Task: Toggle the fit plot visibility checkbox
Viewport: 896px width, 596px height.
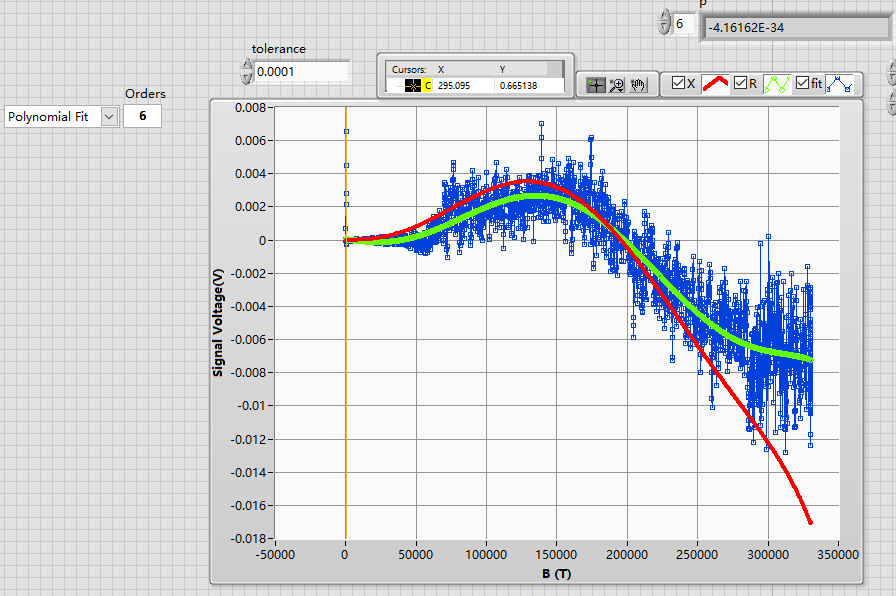Action: click(x=802, y=84)
